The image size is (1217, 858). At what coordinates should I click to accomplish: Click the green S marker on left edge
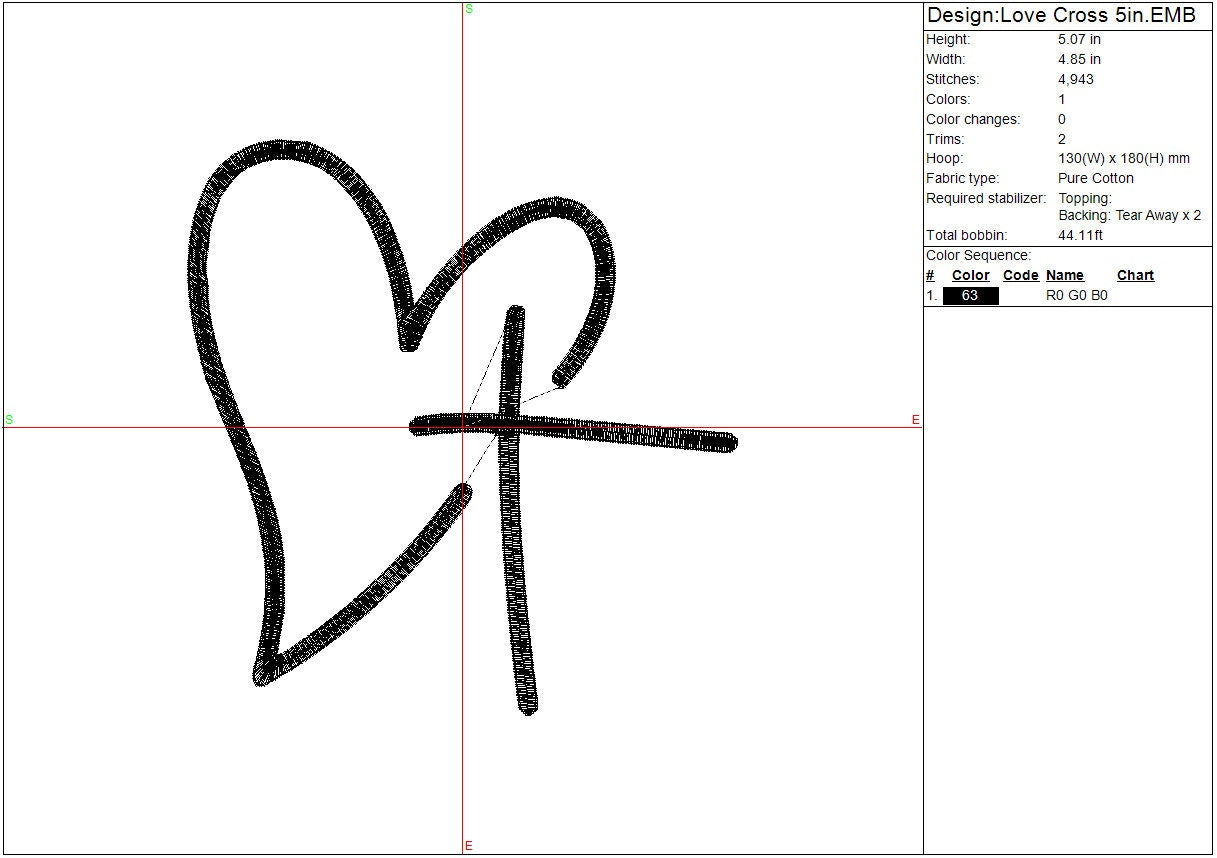pos(9,419)
